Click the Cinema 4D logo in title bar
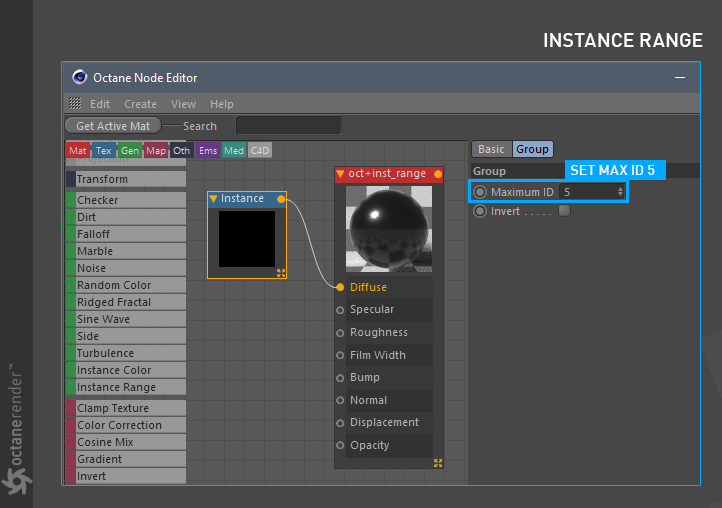The width and height of the screenshot is (722, 508). click(x=80, y=77)
